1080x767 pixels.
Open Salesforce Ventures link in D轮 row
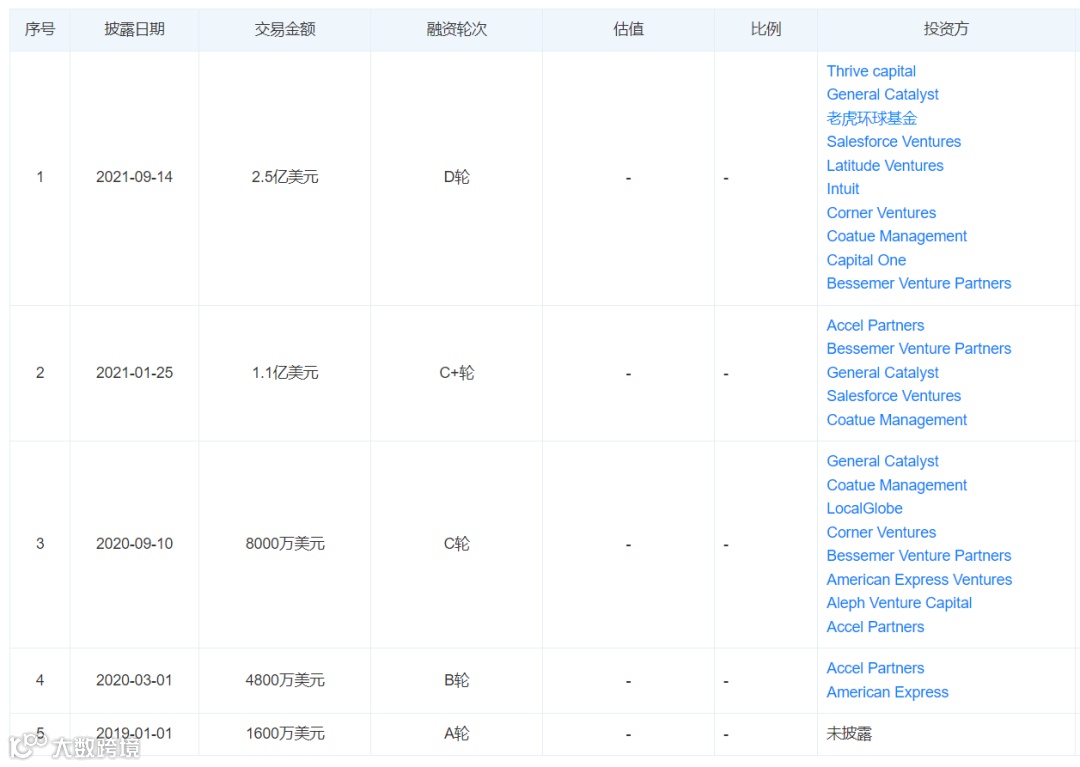pyautogui.click(x=893, y=142)
